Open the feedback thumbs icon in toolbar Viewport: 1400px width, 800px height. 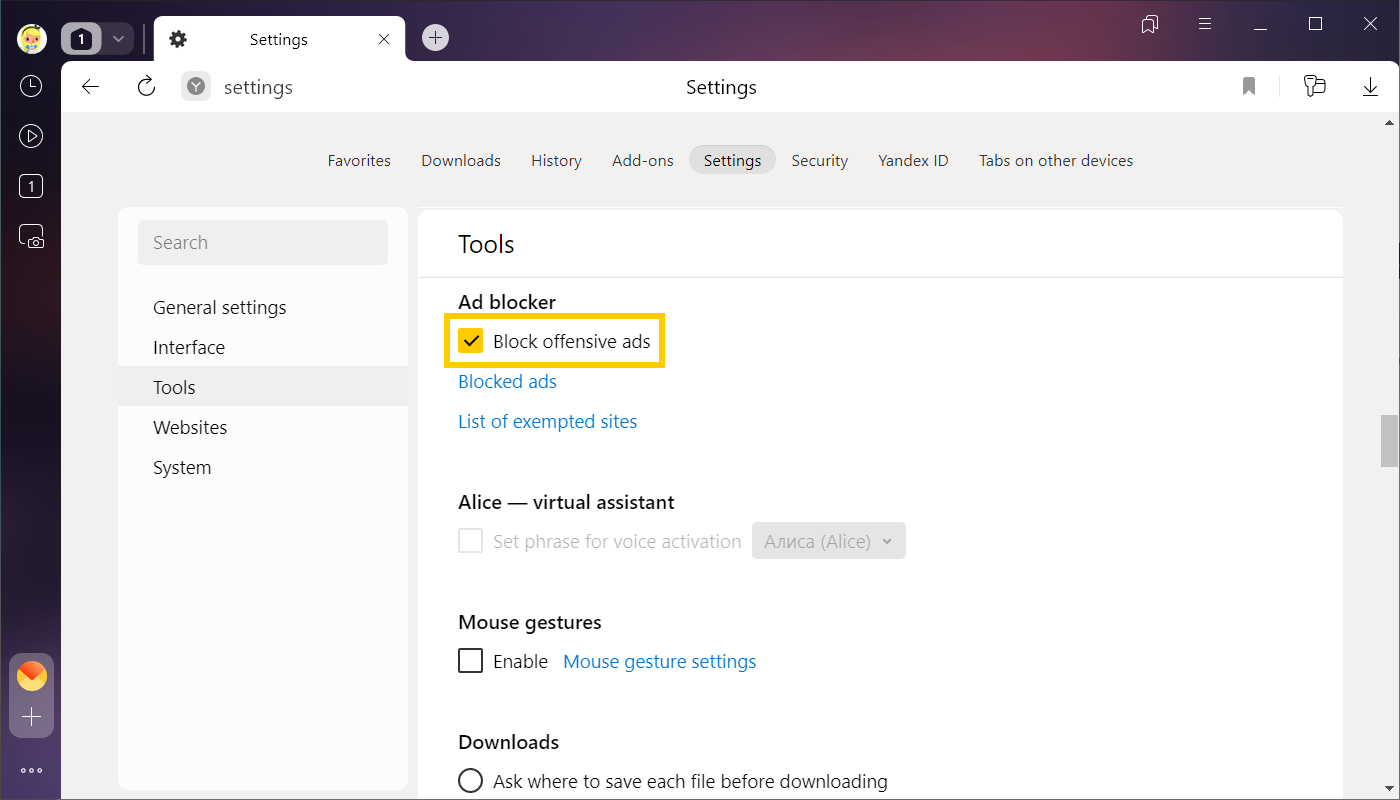tap(1315, 86)
